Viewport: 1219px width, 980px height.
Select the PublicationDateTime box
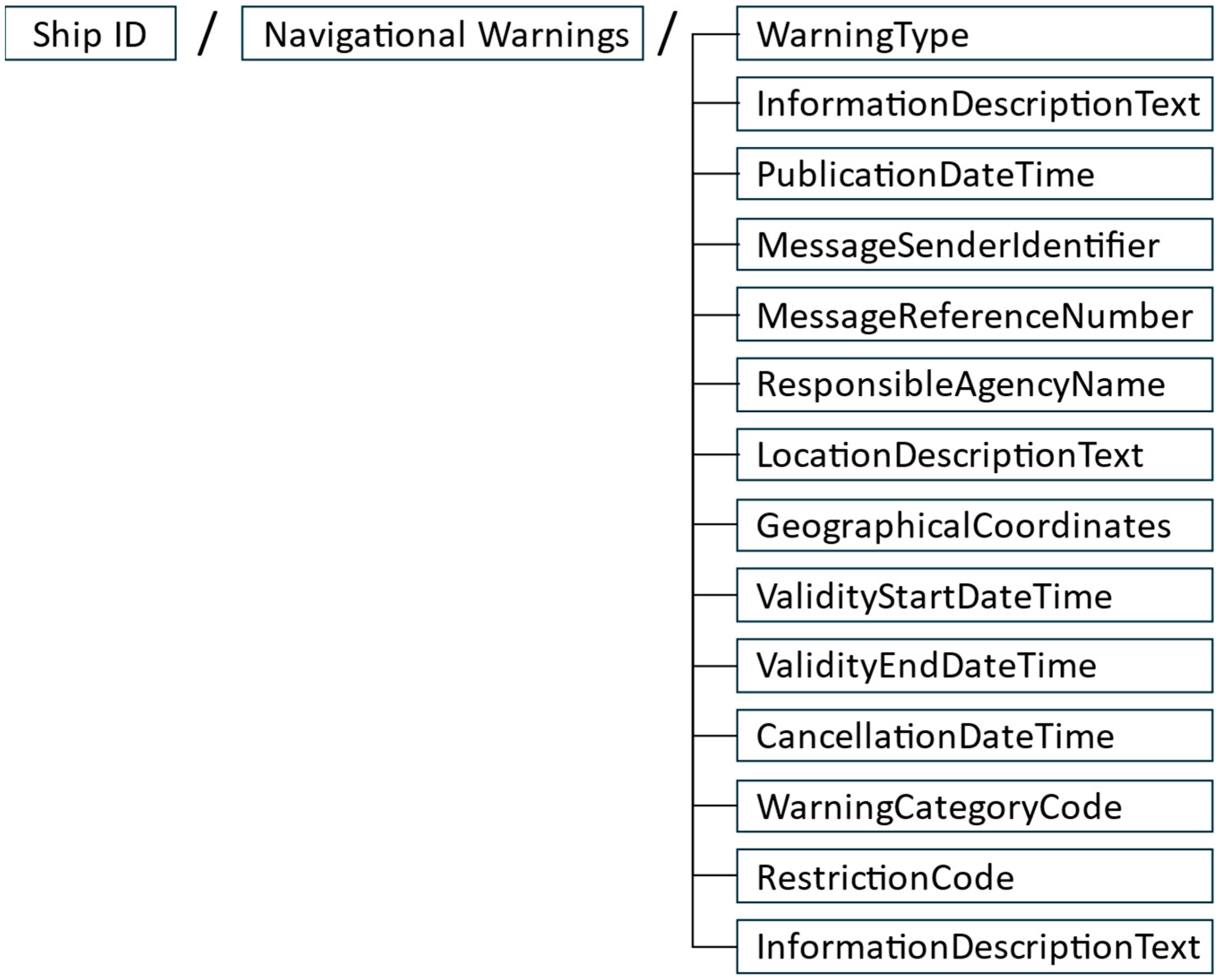point(975,174)
